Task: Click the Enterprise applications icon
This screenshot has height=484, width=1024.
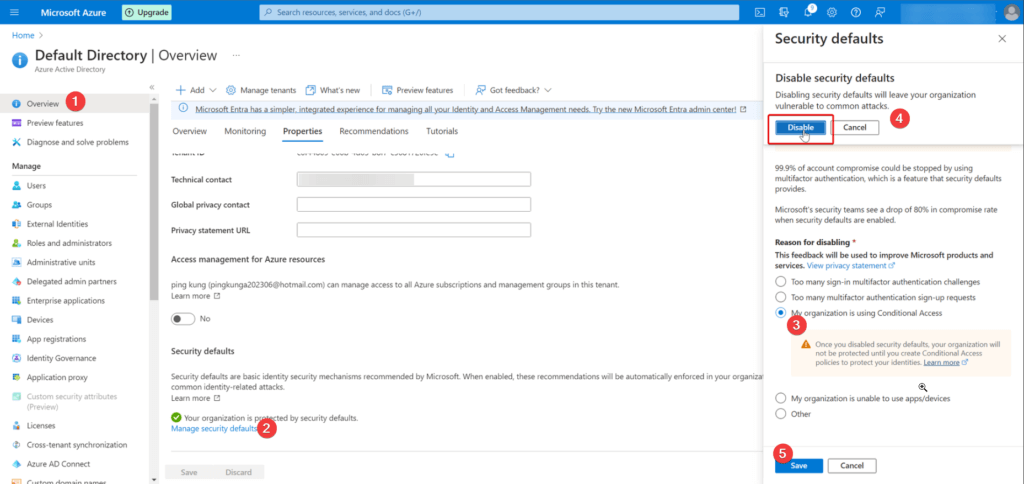Action: point(17,300)
